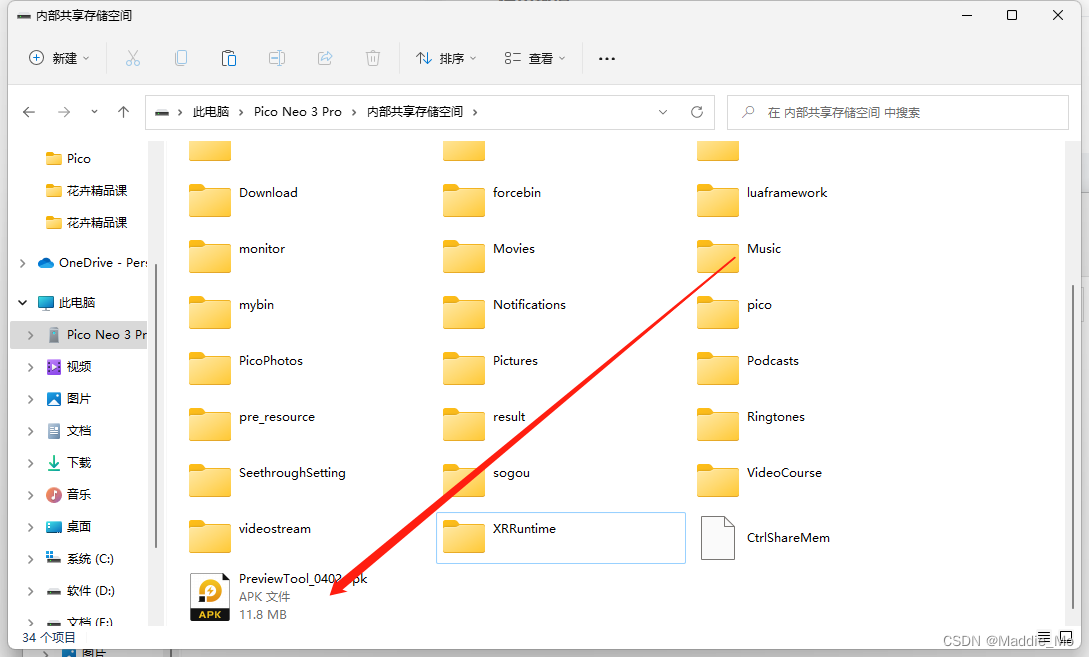Select the Ringtones folder icon
Image resolution: width=1089 pixels, height=657 pixels.
[717, 424]
